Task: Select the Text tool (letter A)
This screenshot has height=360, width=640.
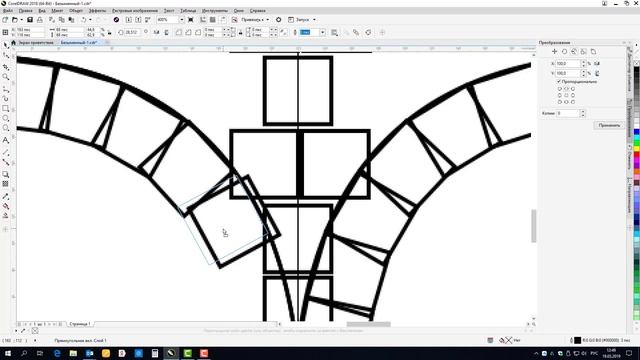Action: (6, 140)
